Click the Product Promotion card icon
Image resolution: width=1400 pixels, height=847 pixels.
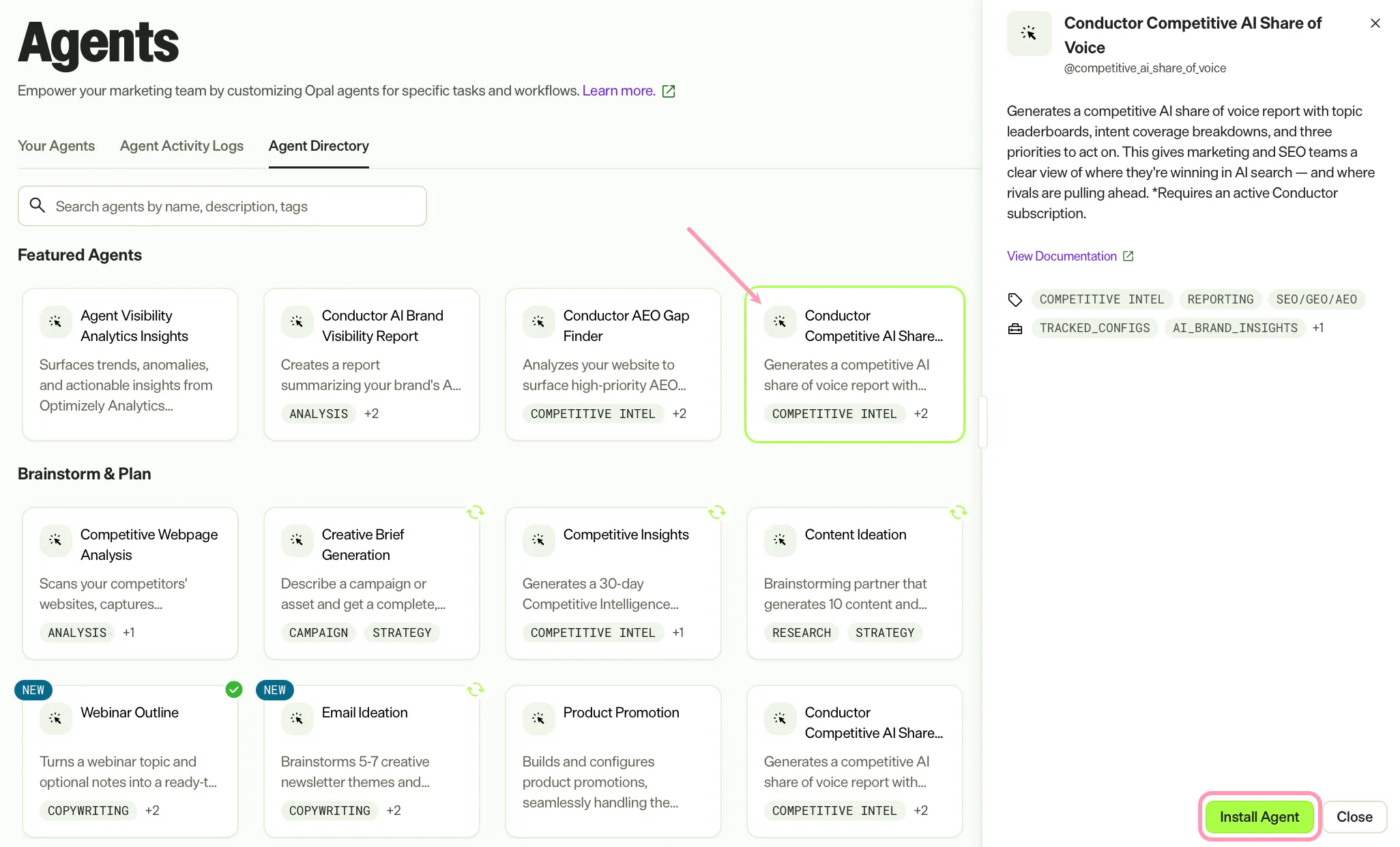point(539,718)
